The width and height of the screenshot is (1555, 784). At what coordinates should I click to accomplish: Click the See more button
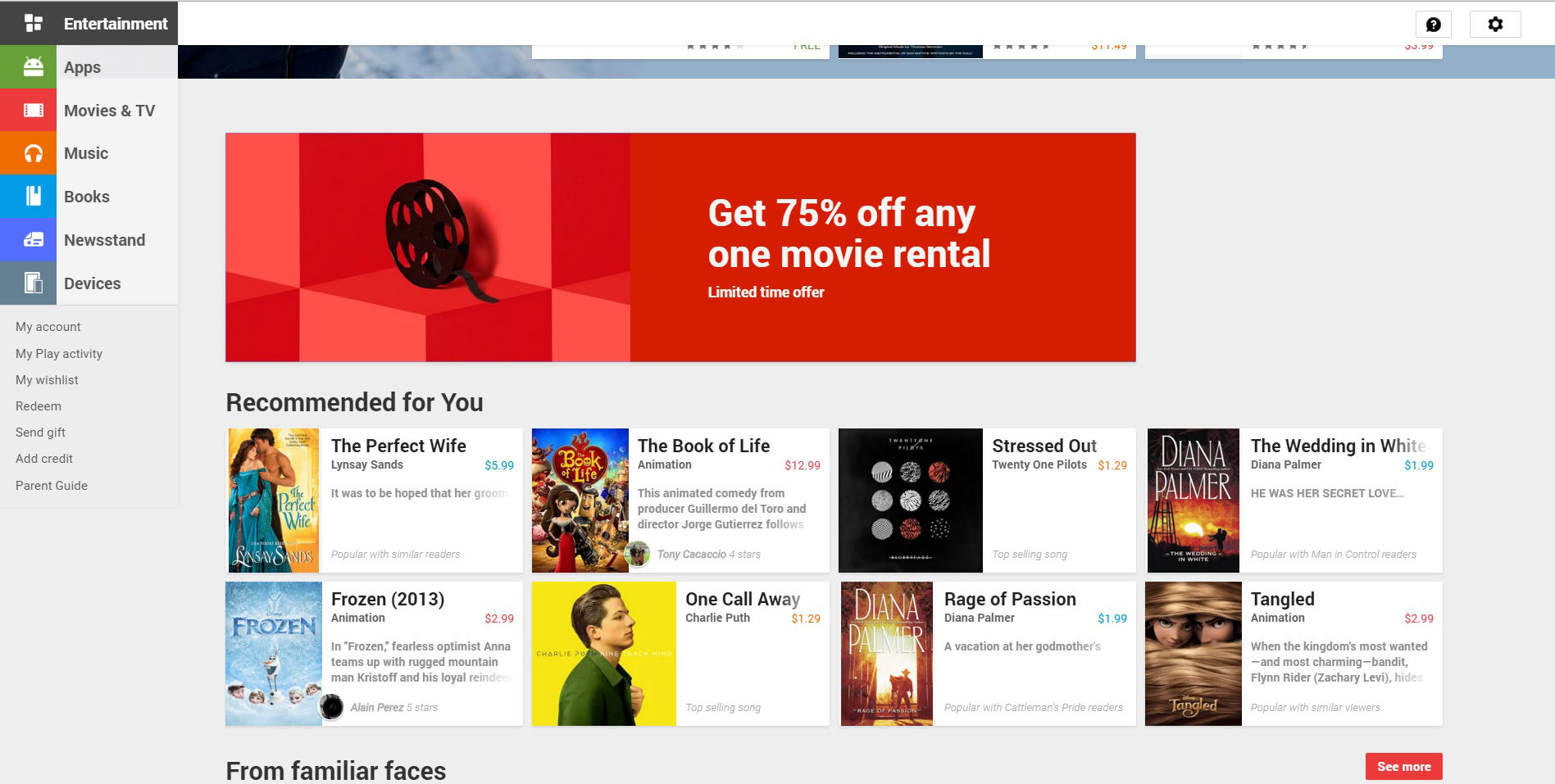click(x=1403, y=767)
